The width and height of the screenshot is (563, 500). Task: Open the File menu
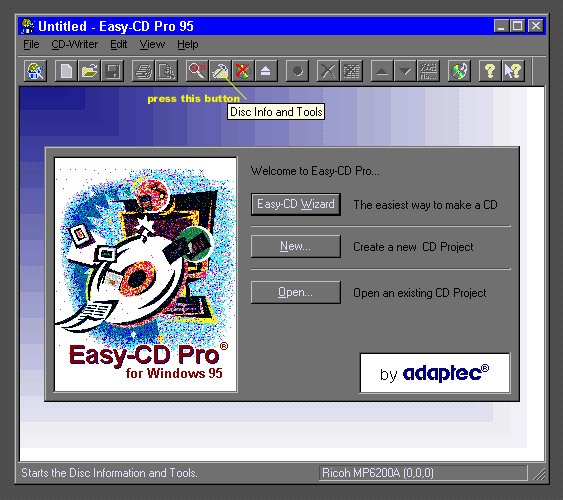[31, 45]
